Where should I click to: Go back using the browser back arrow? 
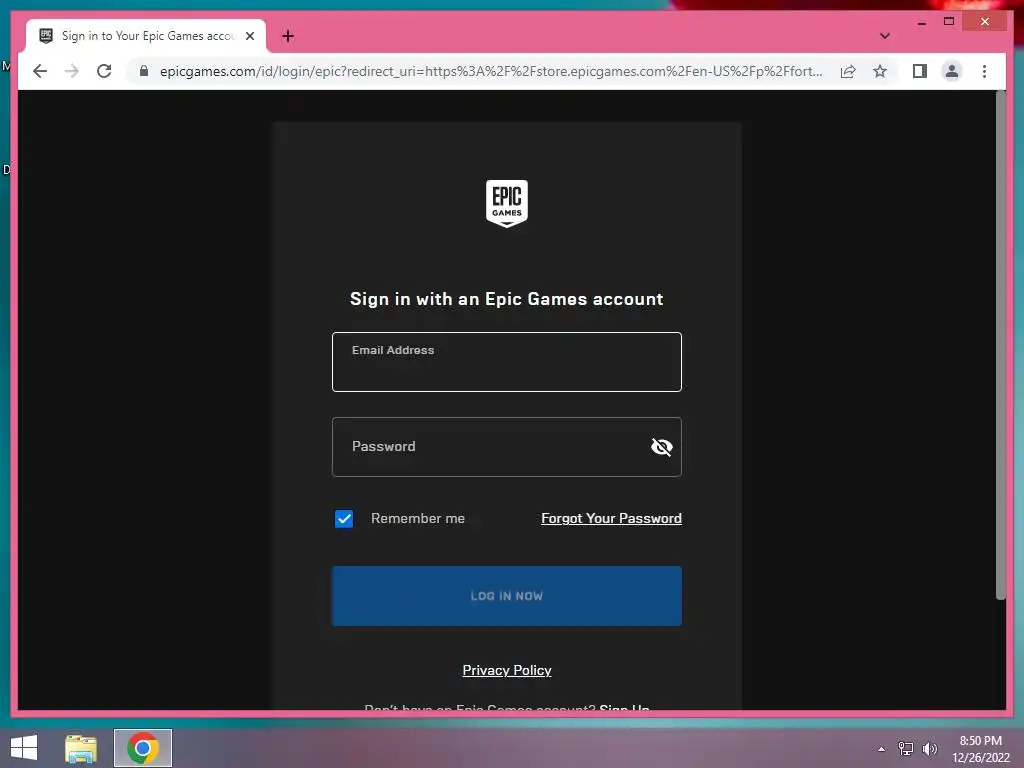[x=40, y=71]
